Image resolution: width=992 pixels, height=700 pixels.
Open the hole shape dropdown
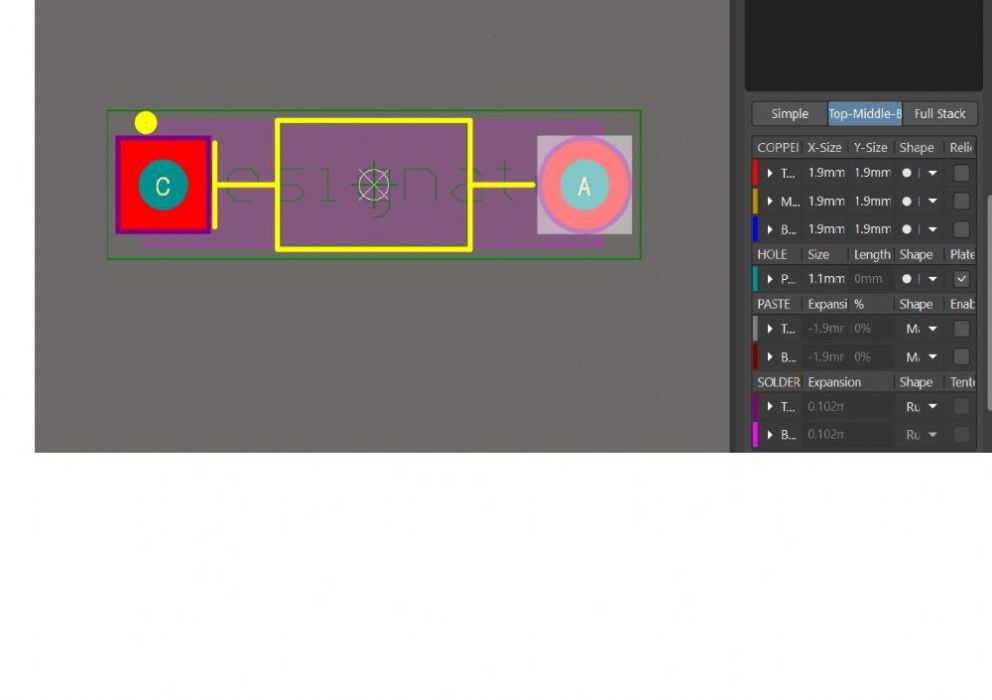coord(932,279)
